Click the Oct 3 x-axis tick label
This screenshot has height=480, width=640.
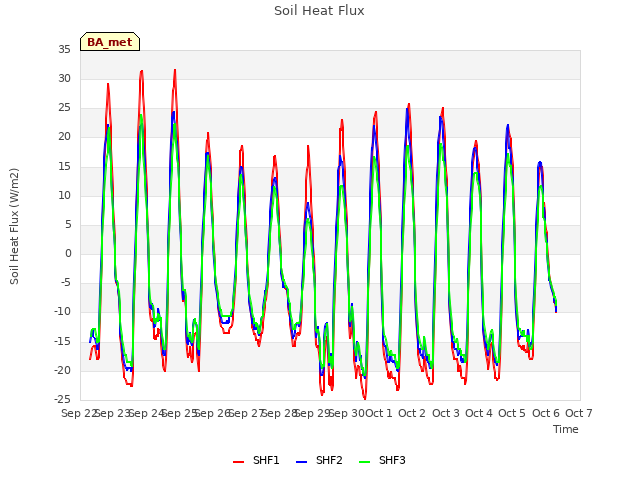446,413
